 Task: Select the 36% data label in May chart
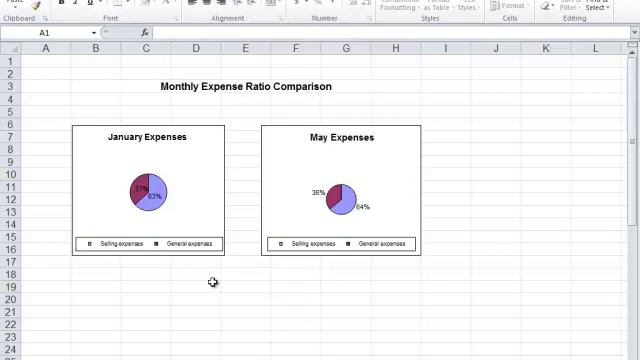click(x=318, y=193)
